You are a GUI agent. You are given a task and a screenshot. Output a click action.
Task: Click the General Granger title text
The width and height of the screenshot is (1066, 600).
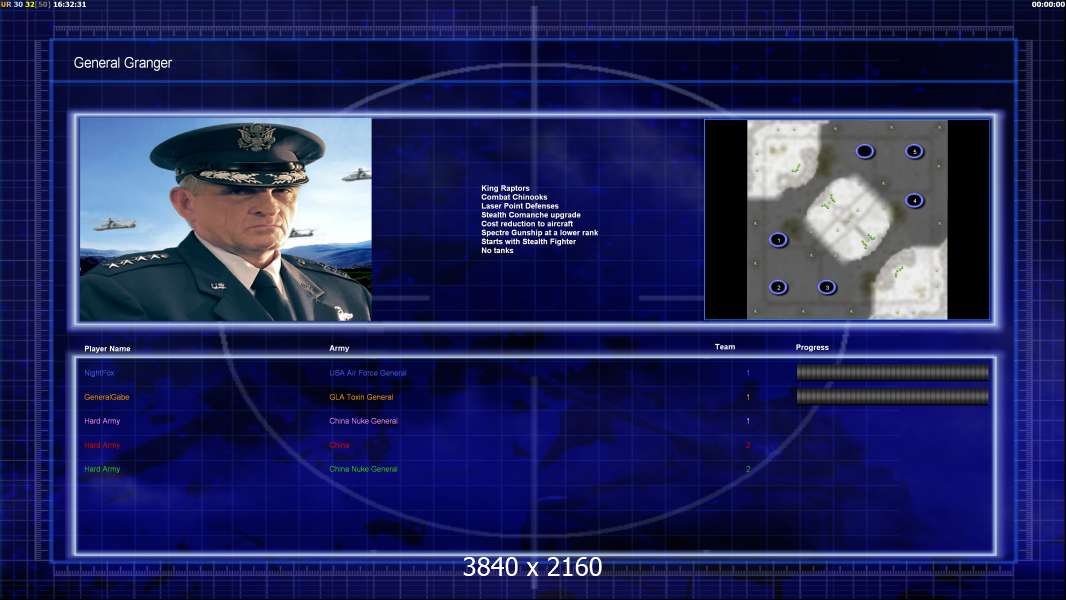pyautogui.click(x=123, y=63)
